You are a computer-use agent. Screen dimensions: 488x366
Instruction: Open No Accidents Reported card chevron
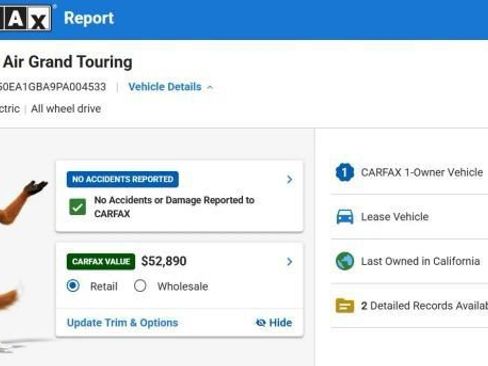(289, 180)
